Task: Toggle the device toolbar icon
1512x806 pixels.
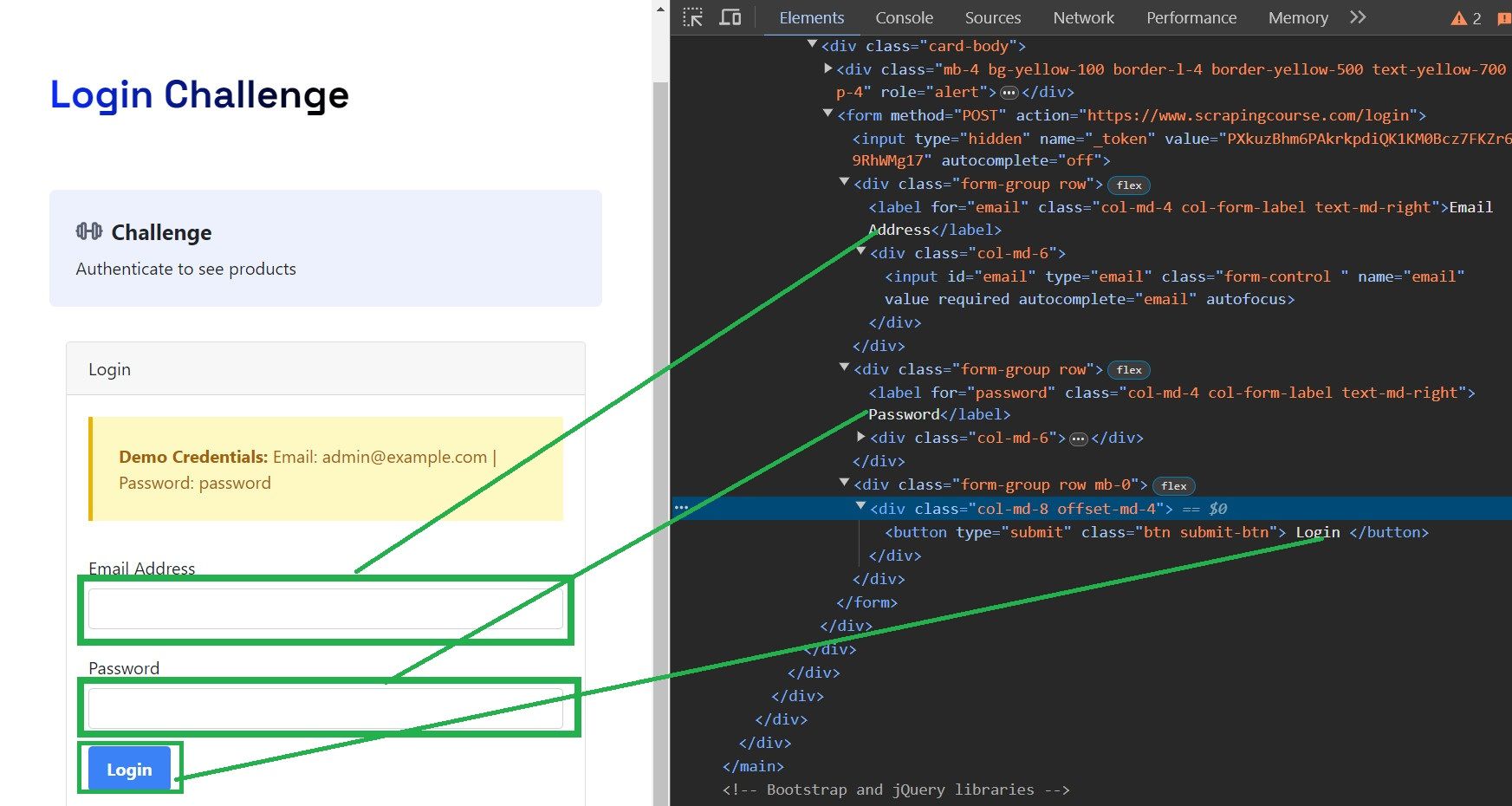Action: pos(730,17)
